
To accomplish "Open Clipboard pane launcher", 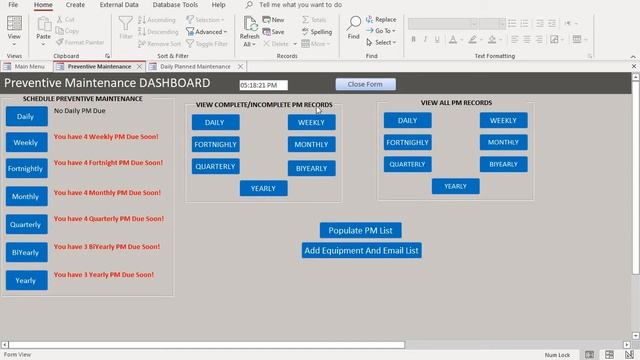I will pos(107,56).
